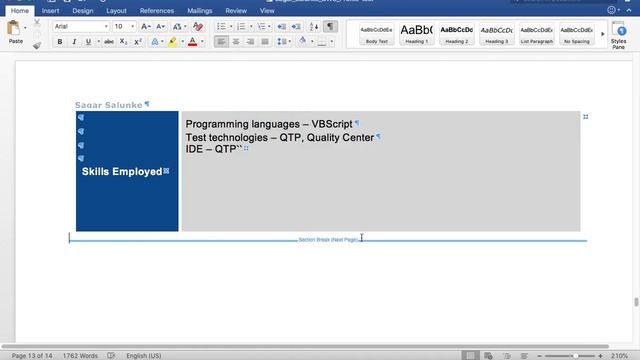The height and width of the screenshot is (360, 640).
Task: Increase font size with A-up icon
Action: 145,27
